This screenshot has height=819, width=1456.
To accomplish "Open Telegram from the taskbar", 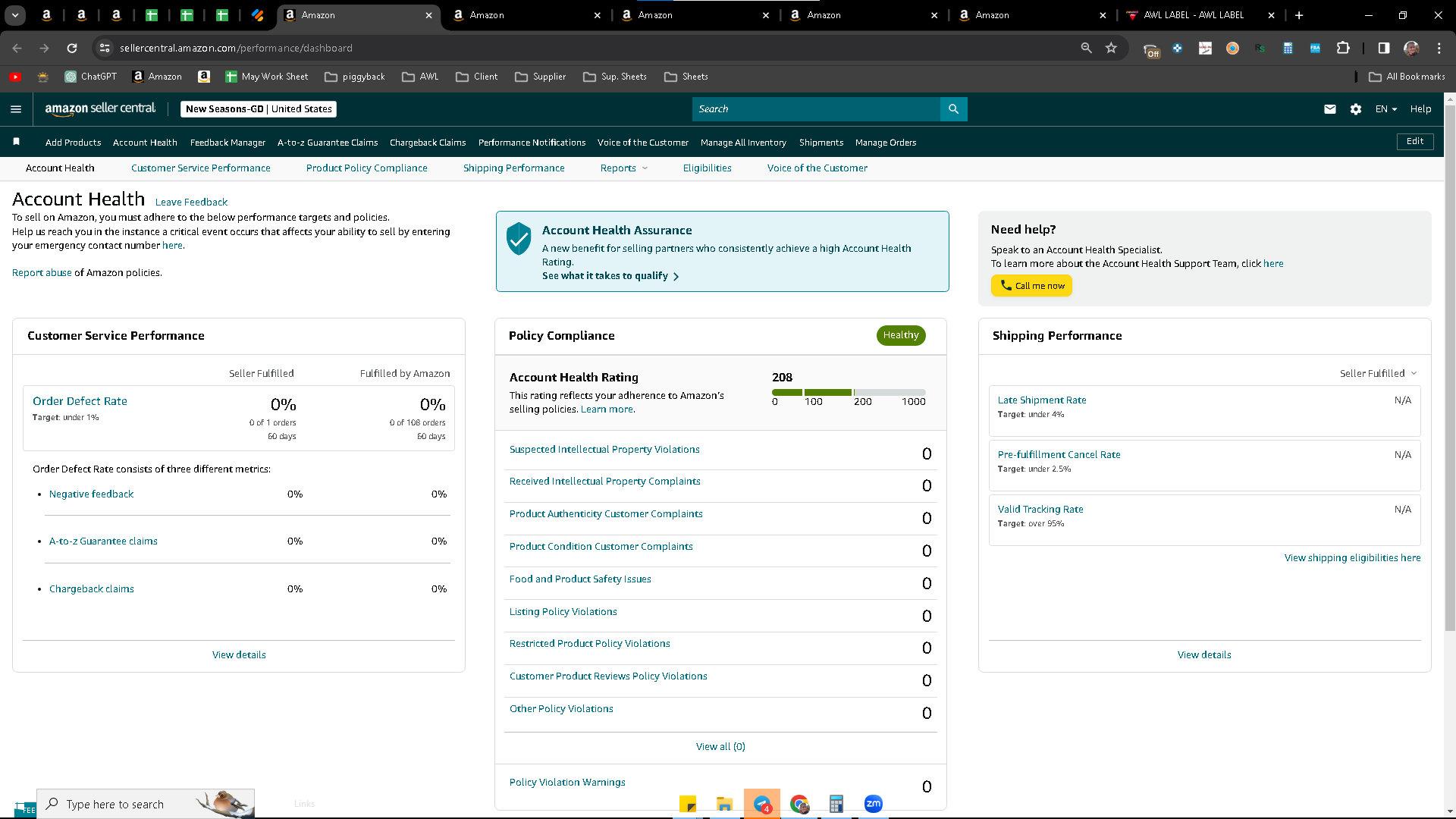I will click(762, 804).
